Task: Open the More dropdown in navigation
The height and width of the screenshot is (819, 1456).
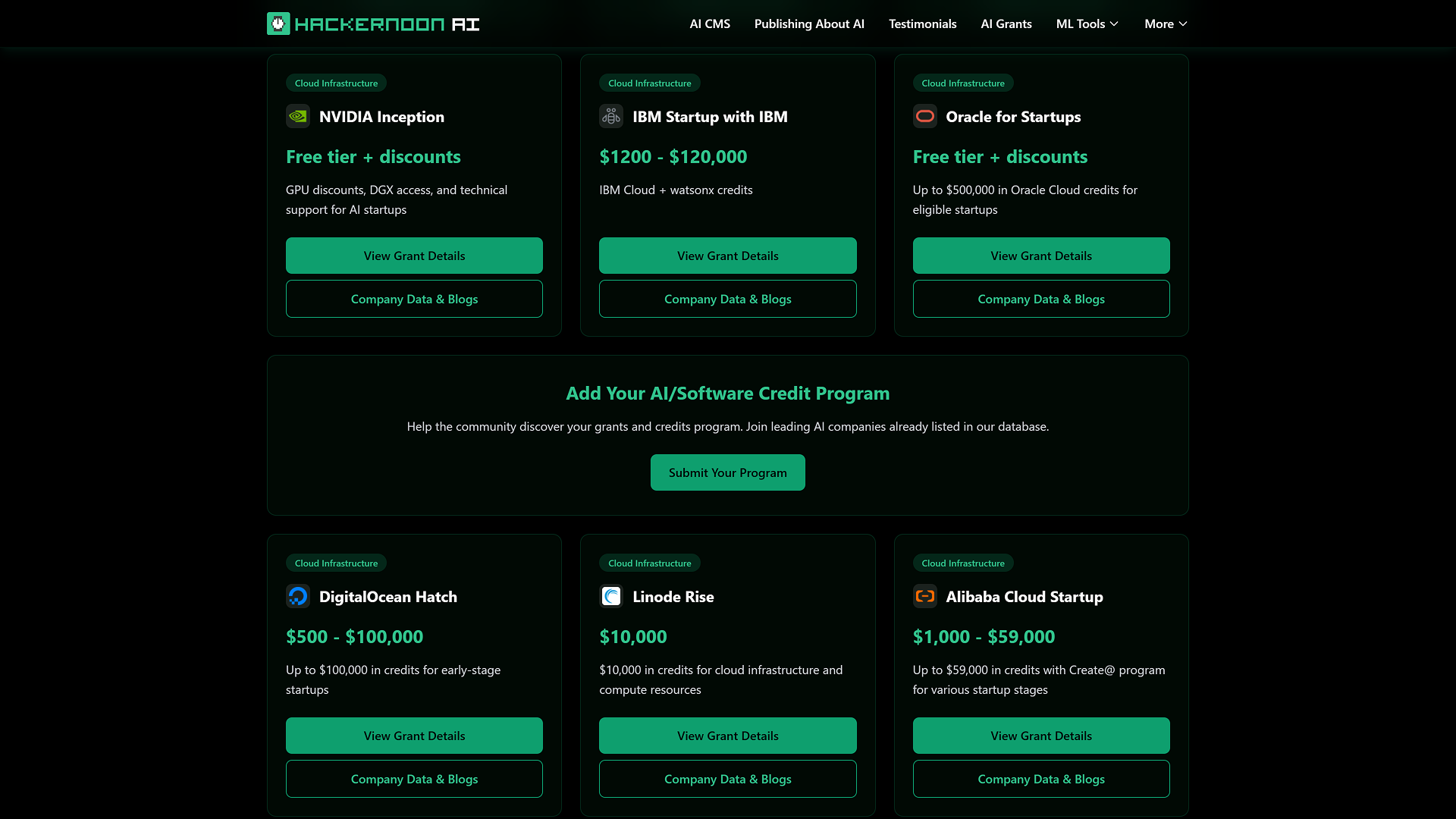Action: pos(1166,24)
